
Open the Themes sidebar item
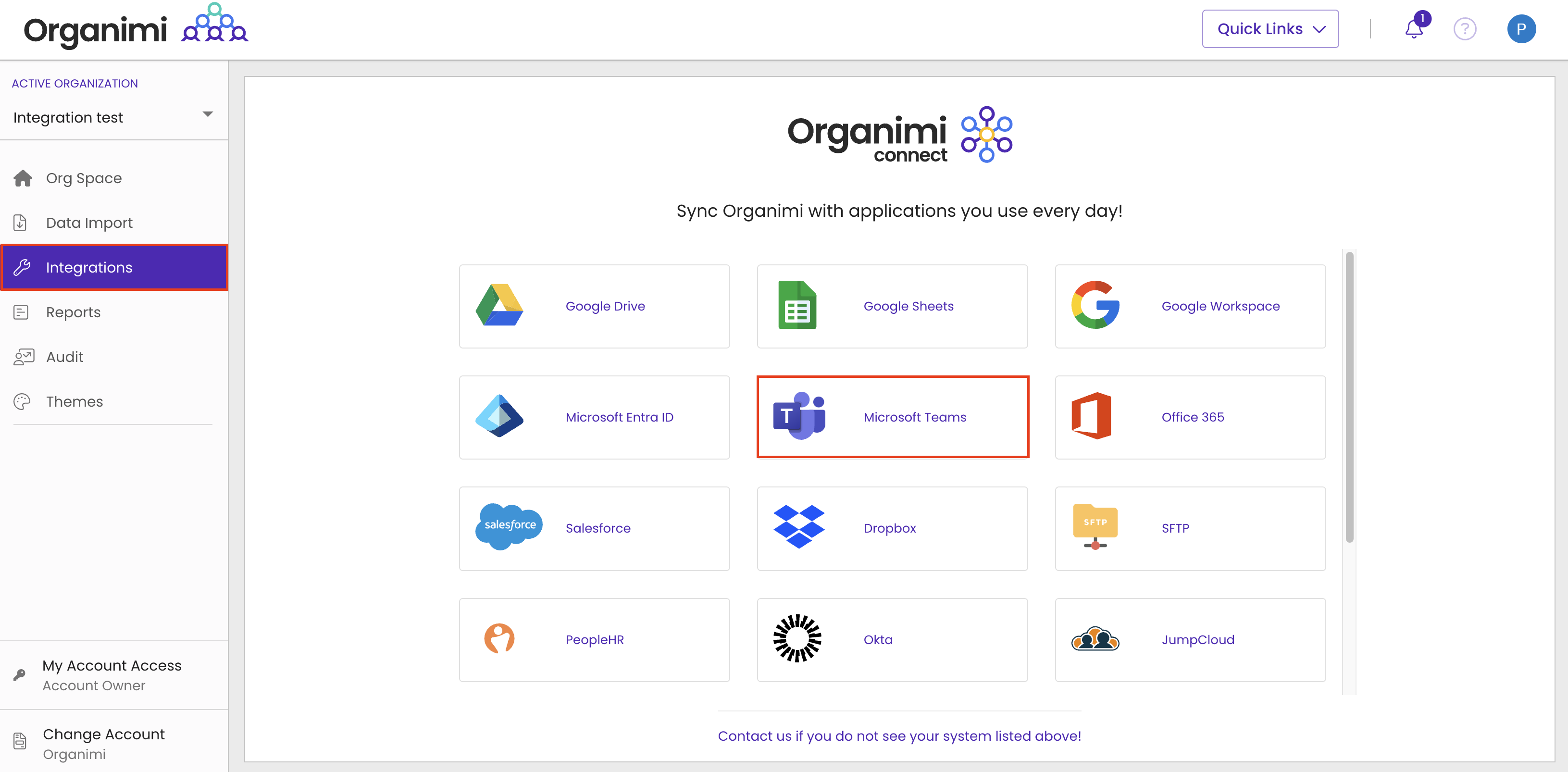[x=74, y=402]
